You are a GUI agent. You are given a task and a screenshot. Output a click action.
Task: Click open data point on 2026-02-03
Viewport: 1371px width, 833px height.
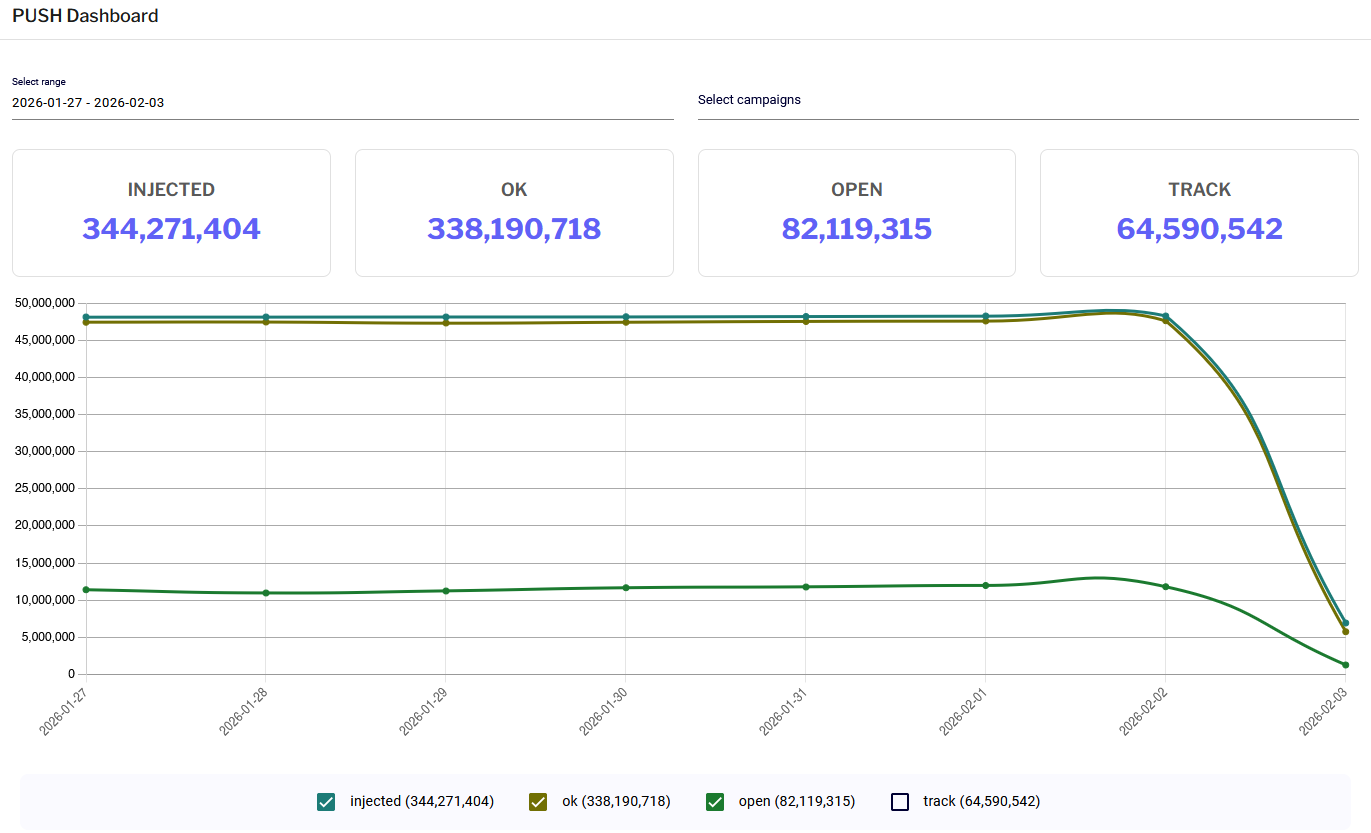click(1345, 665)
